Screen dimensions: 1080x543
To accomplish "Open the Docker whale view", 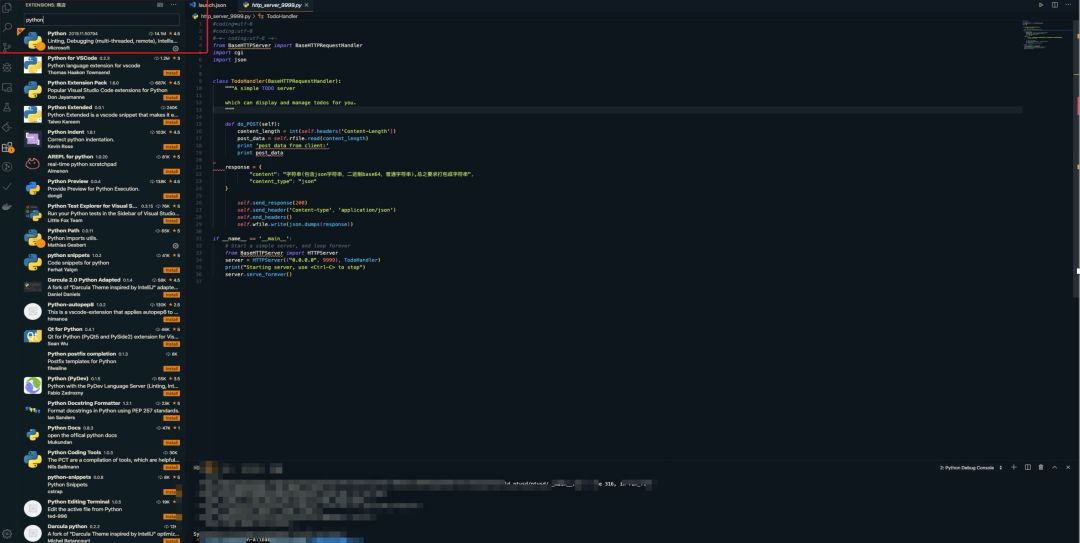I will pos(8,207).
